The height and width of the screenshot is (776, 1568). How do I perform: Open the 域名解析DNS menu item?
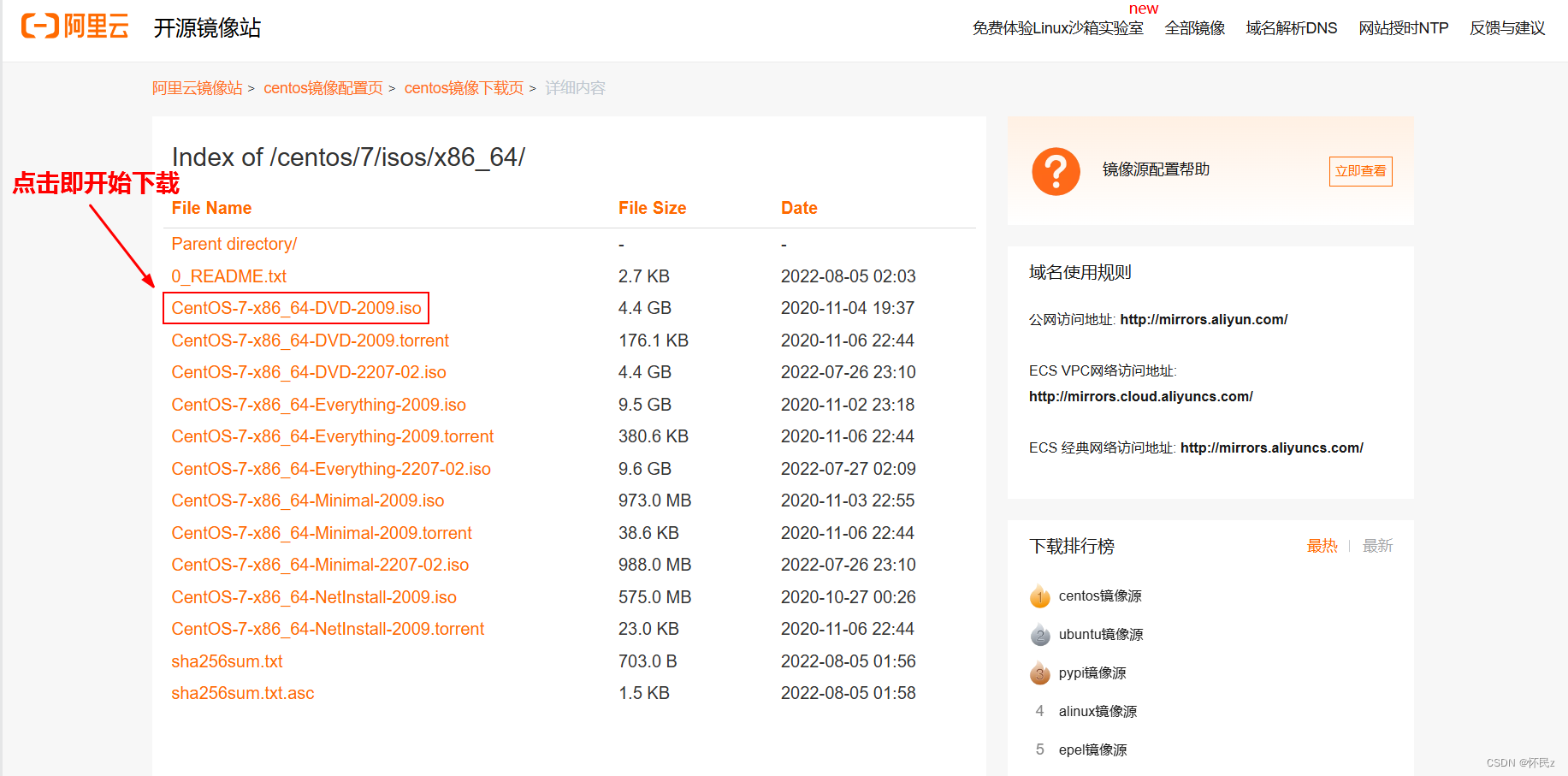pos(1291,28)
